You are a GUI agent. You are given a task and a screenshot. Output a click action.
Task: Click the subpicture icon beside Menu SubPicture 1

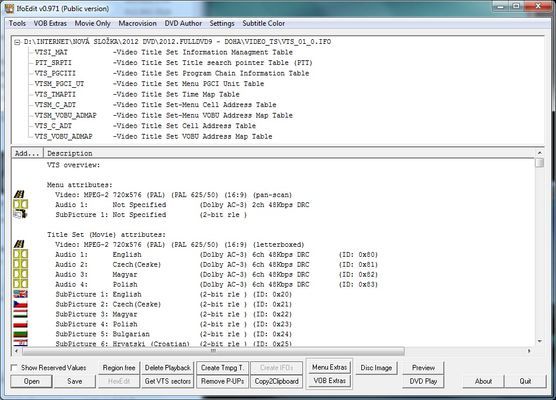(x=20, y=214)
